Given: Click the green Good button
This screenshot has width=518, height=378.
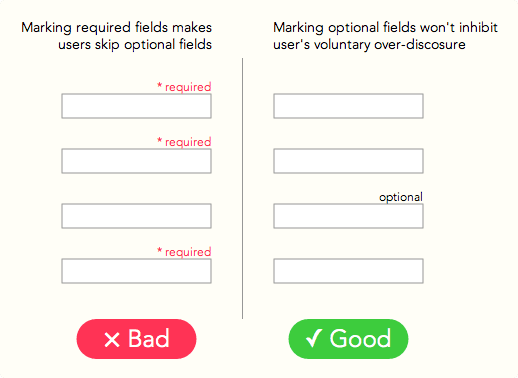Looking at the screenshot, I should pyautogui.click(x=348, y=339).
